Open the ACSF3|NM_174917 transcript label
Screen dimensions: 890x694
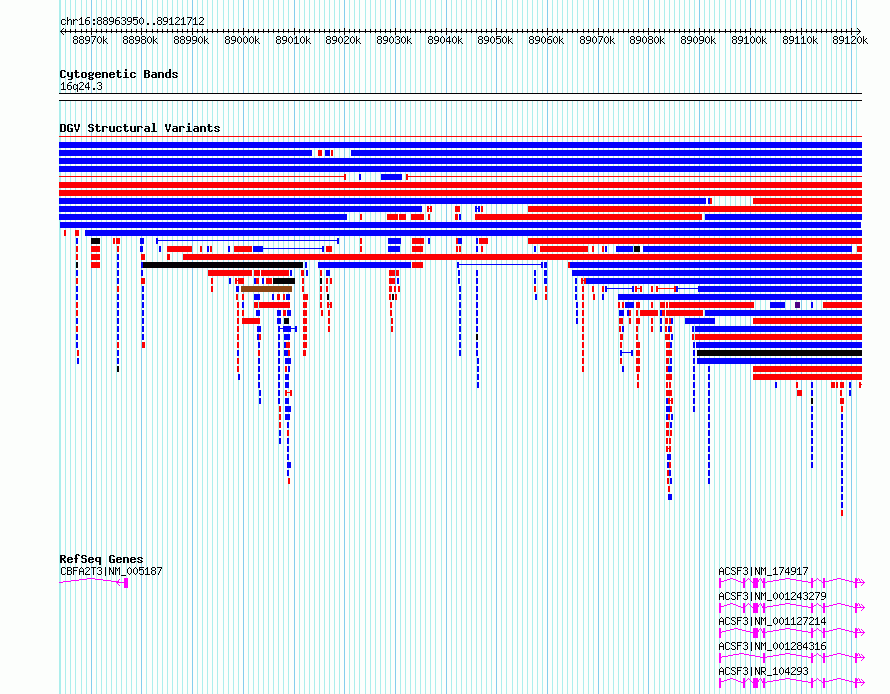[x=763, y=571]
